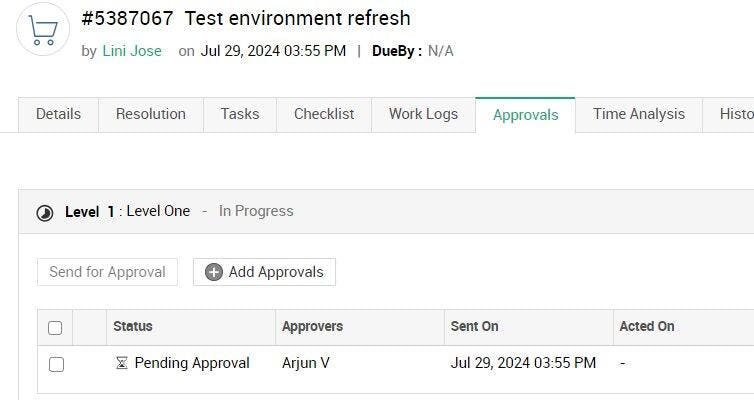Switch to the History tab
Image resolution: width=754 pixels, height=400 pixels.
click(x=735, y=114)
